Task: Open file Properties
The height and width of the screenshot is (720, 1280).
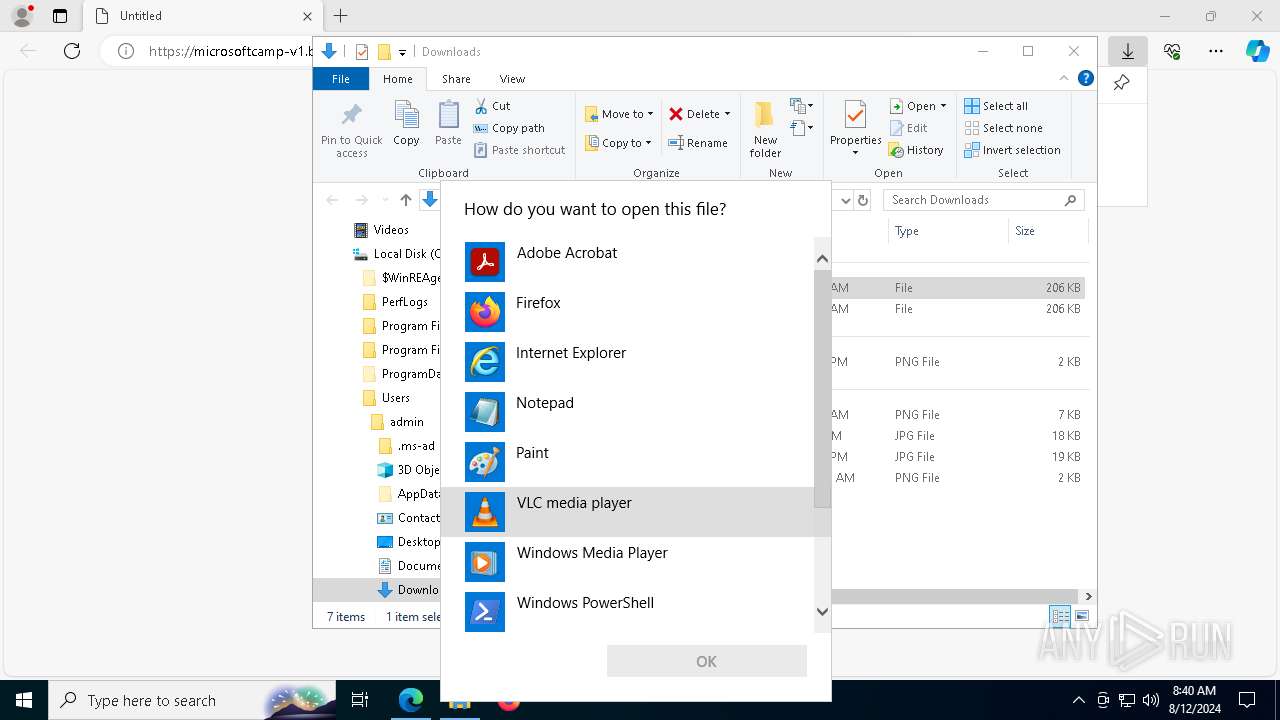Action: pyautogui.click(x=855, y=128)
